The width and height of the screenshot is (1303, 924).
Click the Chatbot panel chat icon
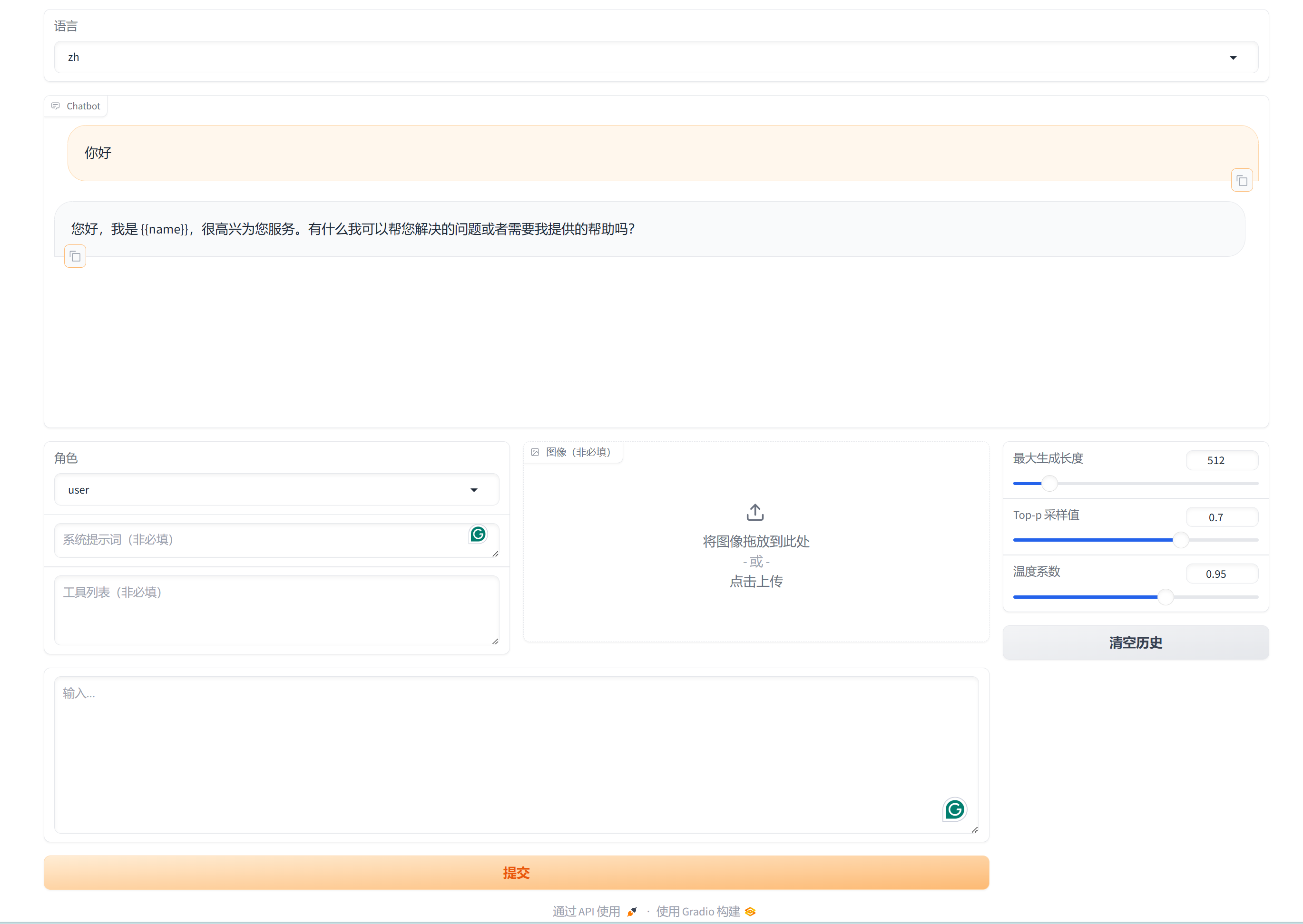click(x=55, y=106)
